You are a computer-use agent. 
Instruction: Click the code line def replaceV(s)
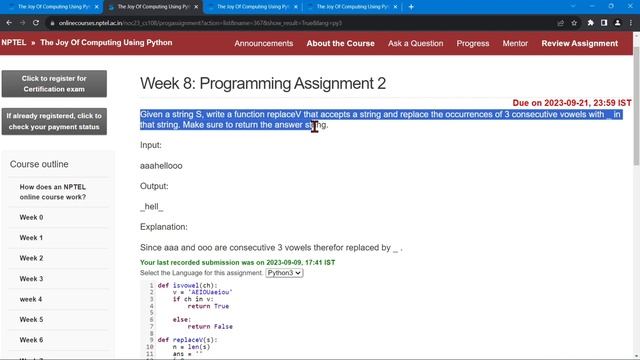[187, 340]
